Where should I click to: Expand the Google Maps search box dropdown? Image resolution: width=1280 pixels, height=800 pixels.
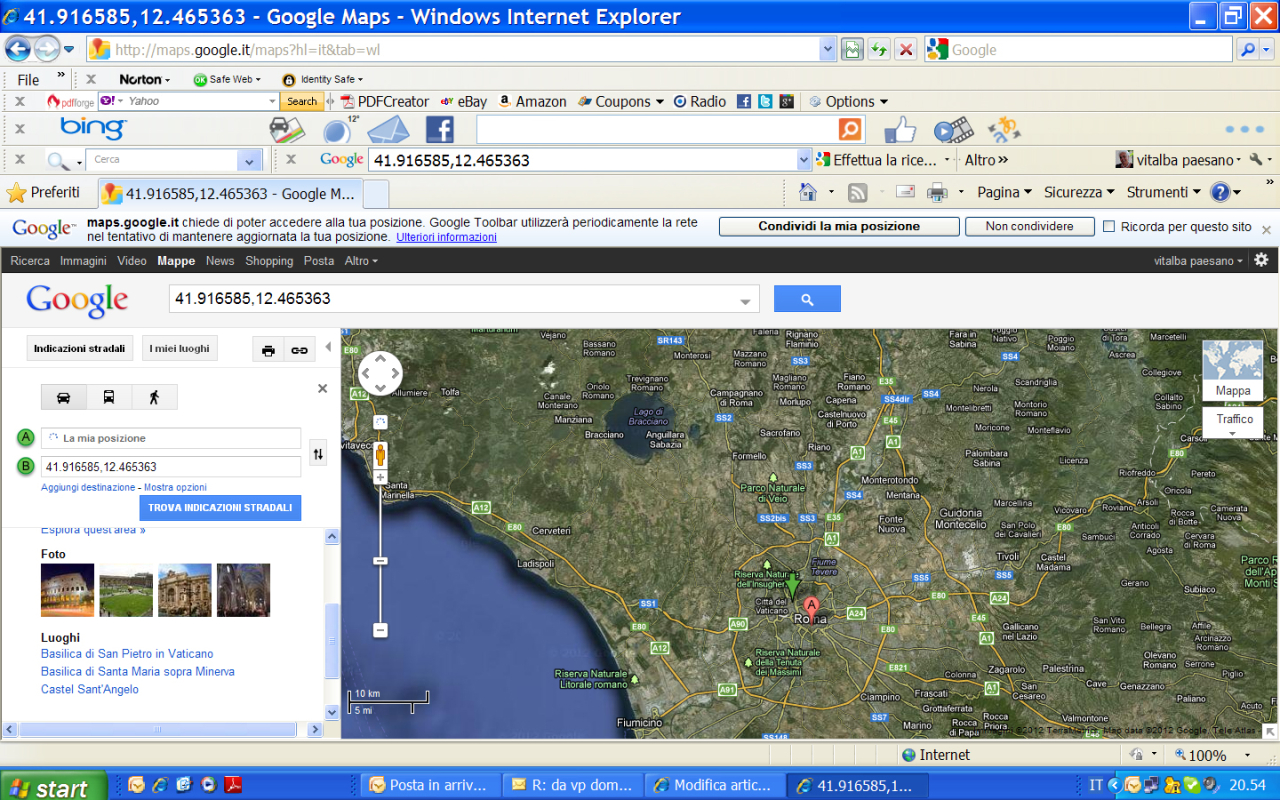pos(745,300)
